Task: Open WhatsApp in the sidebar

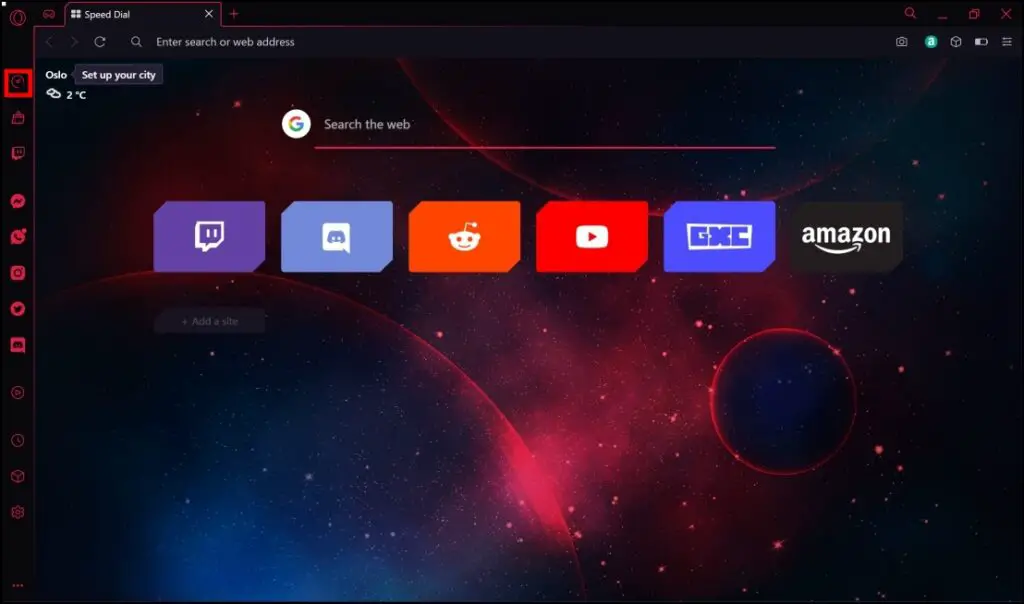Action: 18,236
